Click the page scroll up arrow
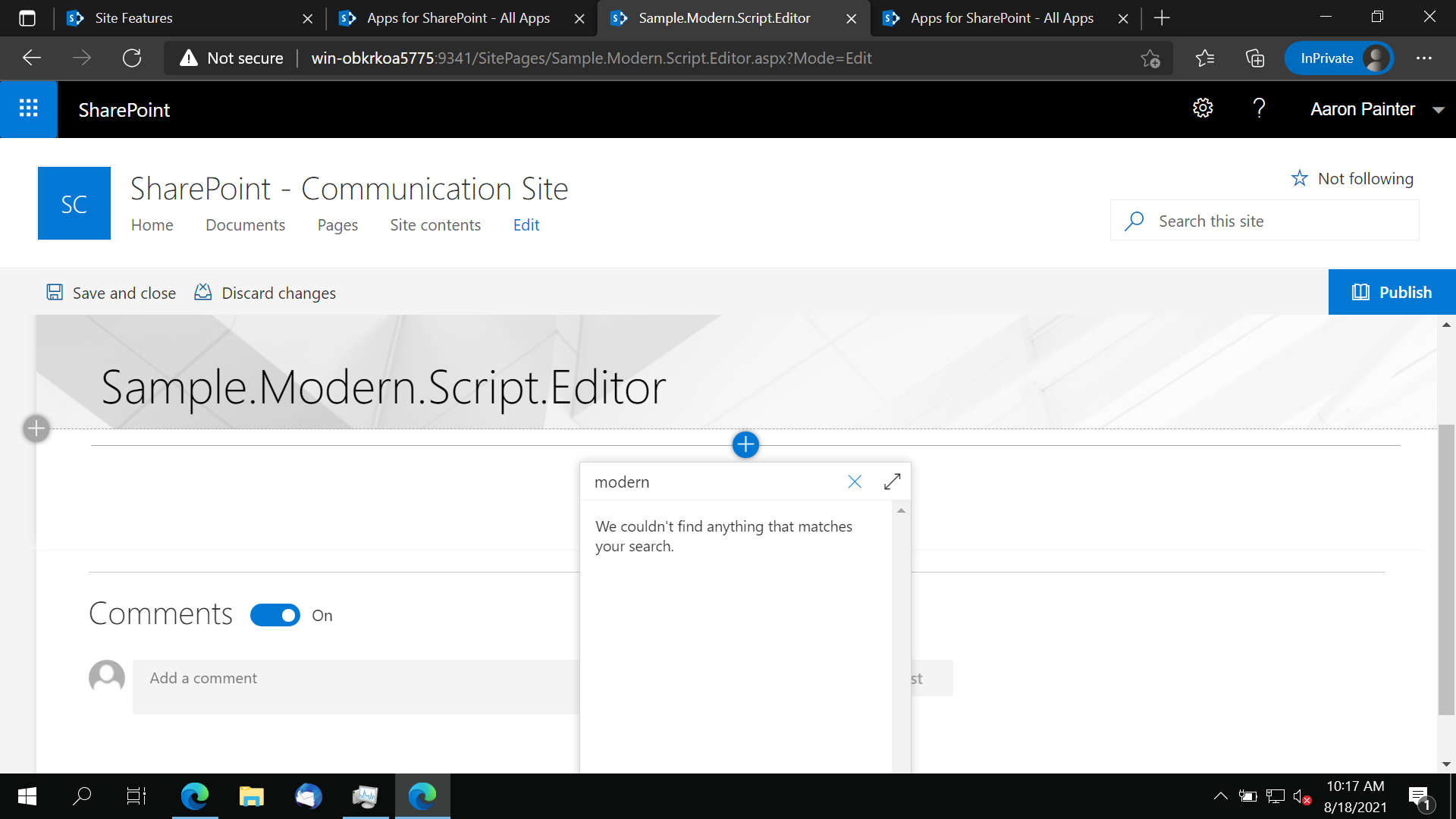The image size is (1456, 819). click(x=1446, y=325)
